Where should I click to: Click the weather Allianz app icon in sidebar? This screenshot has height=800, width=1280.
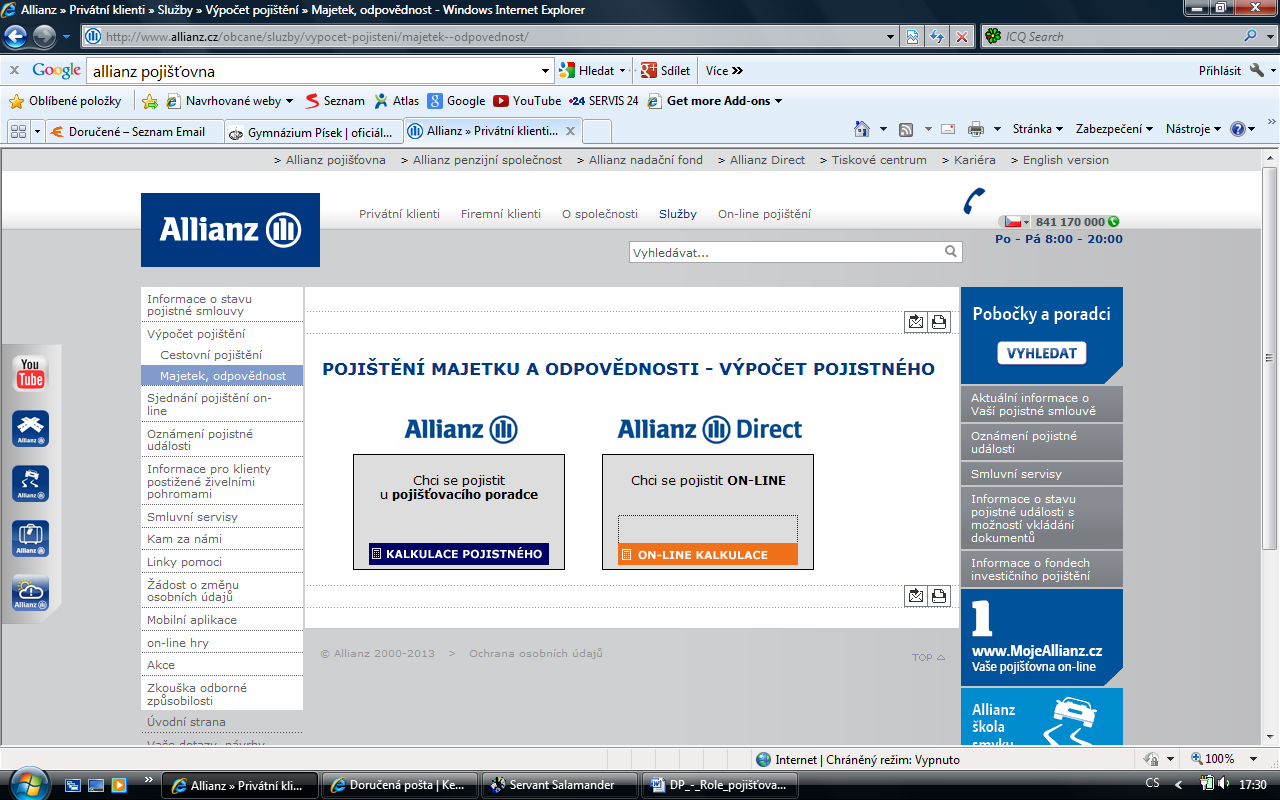point(30,593)
